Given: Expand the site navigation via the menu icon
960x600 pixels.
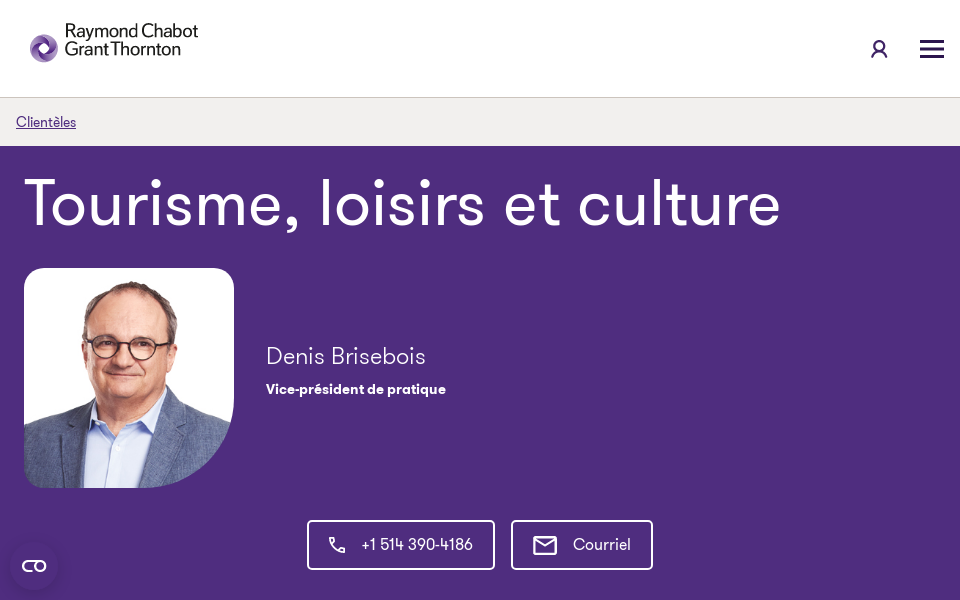Looking at the screenshot, I should coord(931,48).
